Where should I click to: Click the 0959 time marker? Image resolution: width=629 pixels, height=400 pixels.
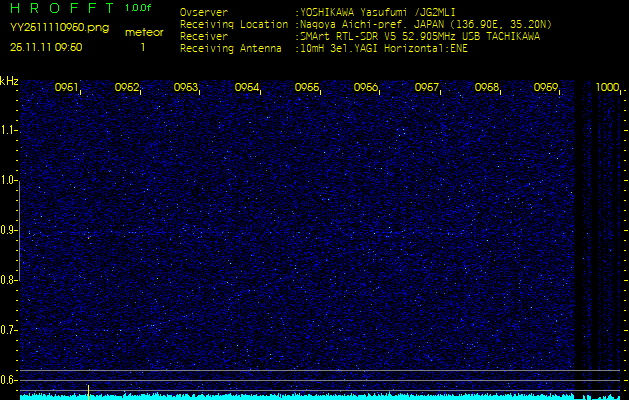pos(545,88)
